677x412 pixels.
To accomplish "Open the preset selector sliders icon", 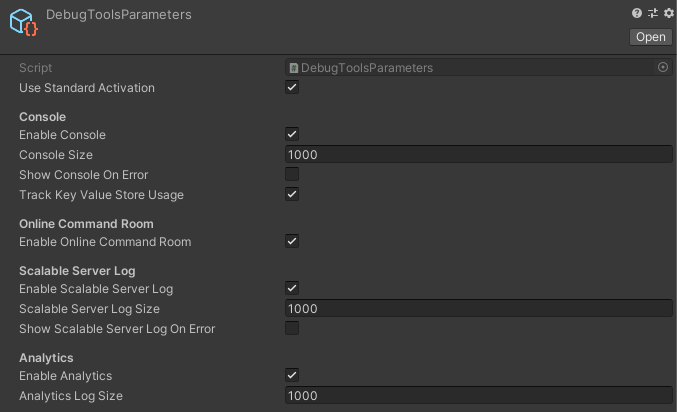I will pos(653,13).
